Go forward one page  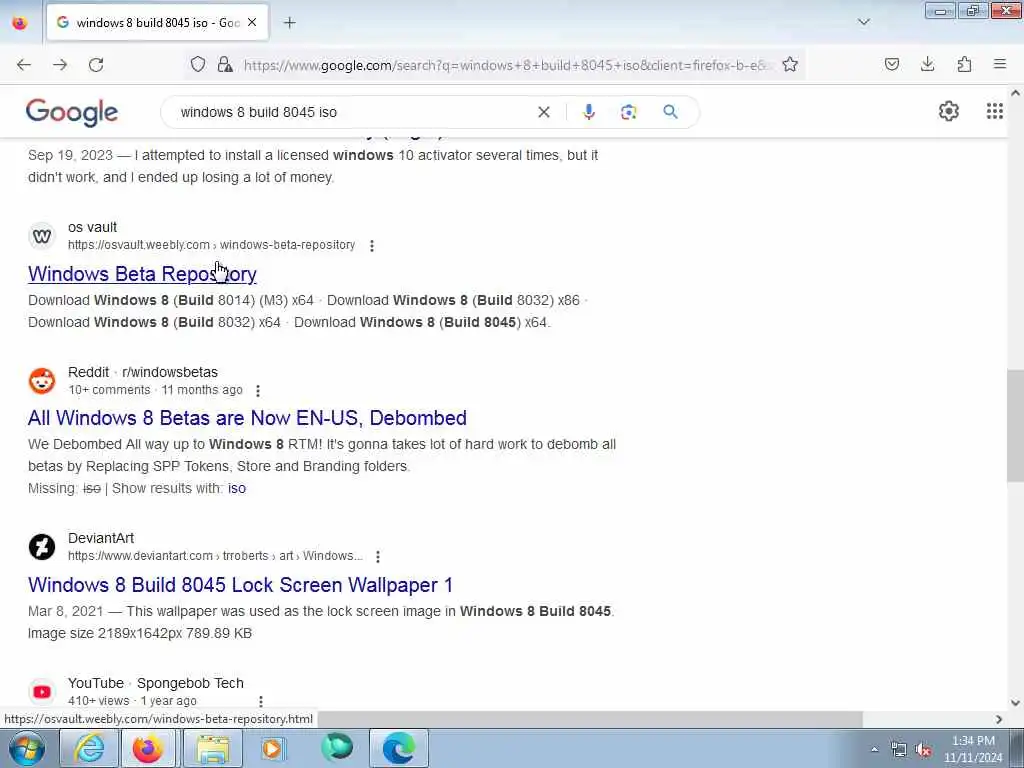click(60, 65)
